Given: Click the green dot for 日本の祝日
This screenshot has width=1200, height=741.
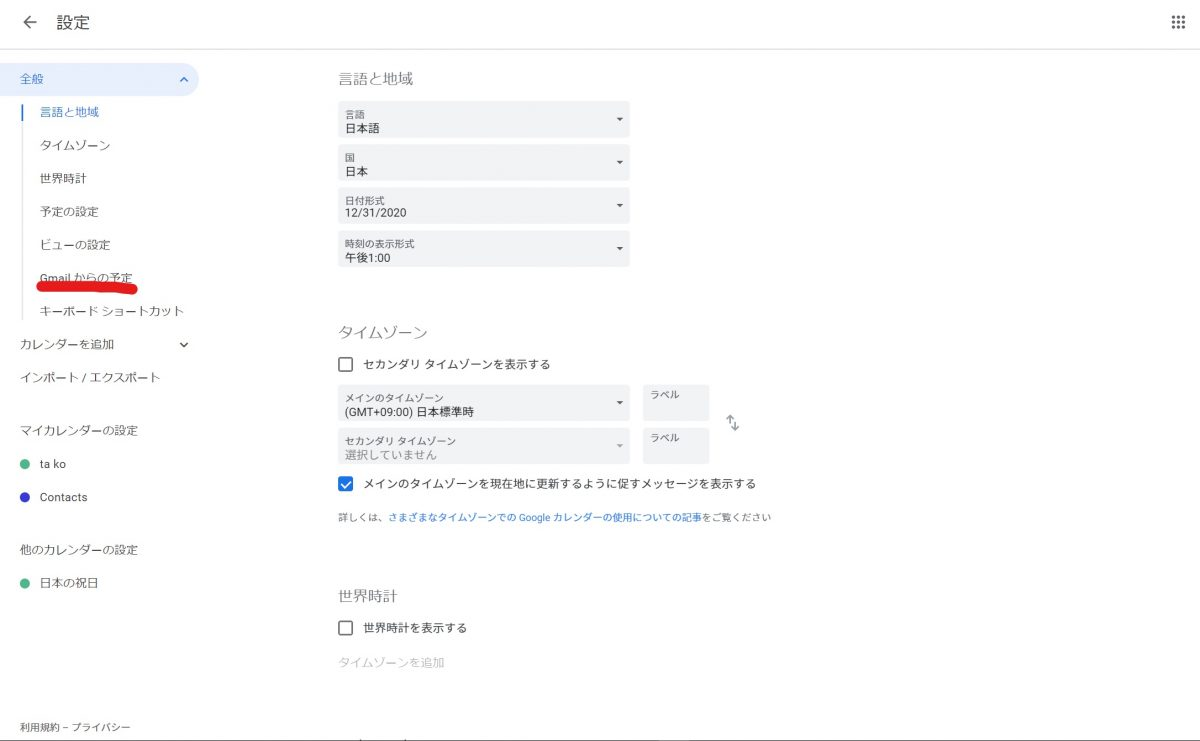Looking at the screenshot, I should tap(25, 583).
